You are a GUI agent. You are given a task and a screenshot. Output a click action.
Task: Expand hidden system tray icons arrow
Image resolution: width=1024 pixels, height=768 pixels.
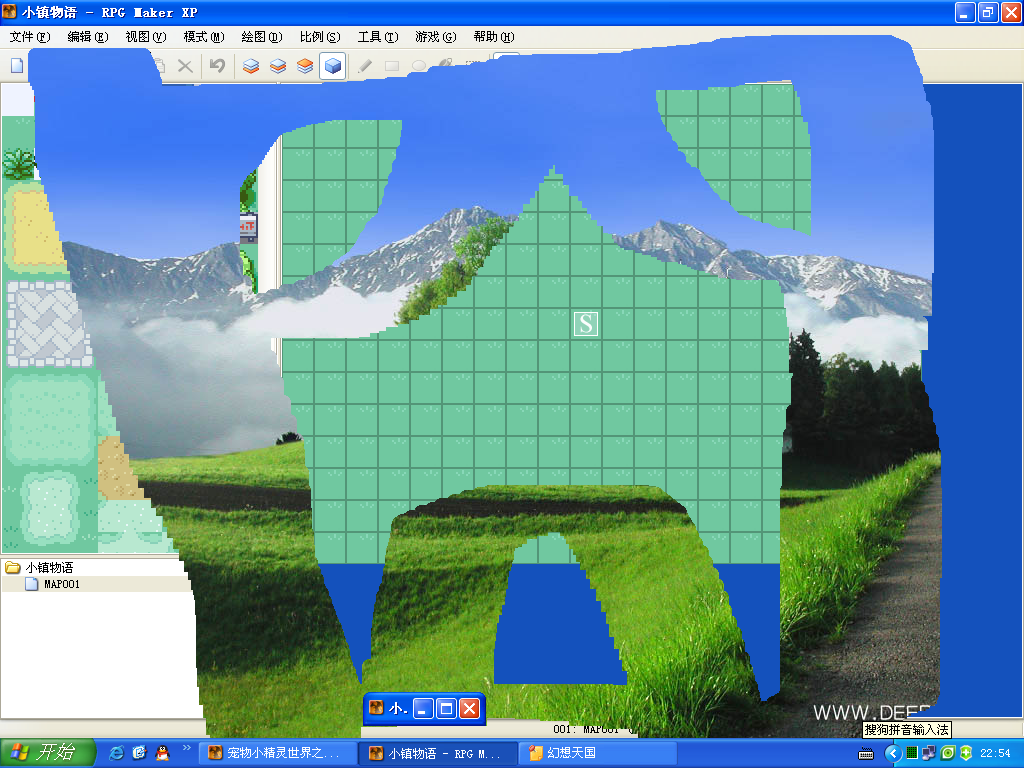(893, 754)
